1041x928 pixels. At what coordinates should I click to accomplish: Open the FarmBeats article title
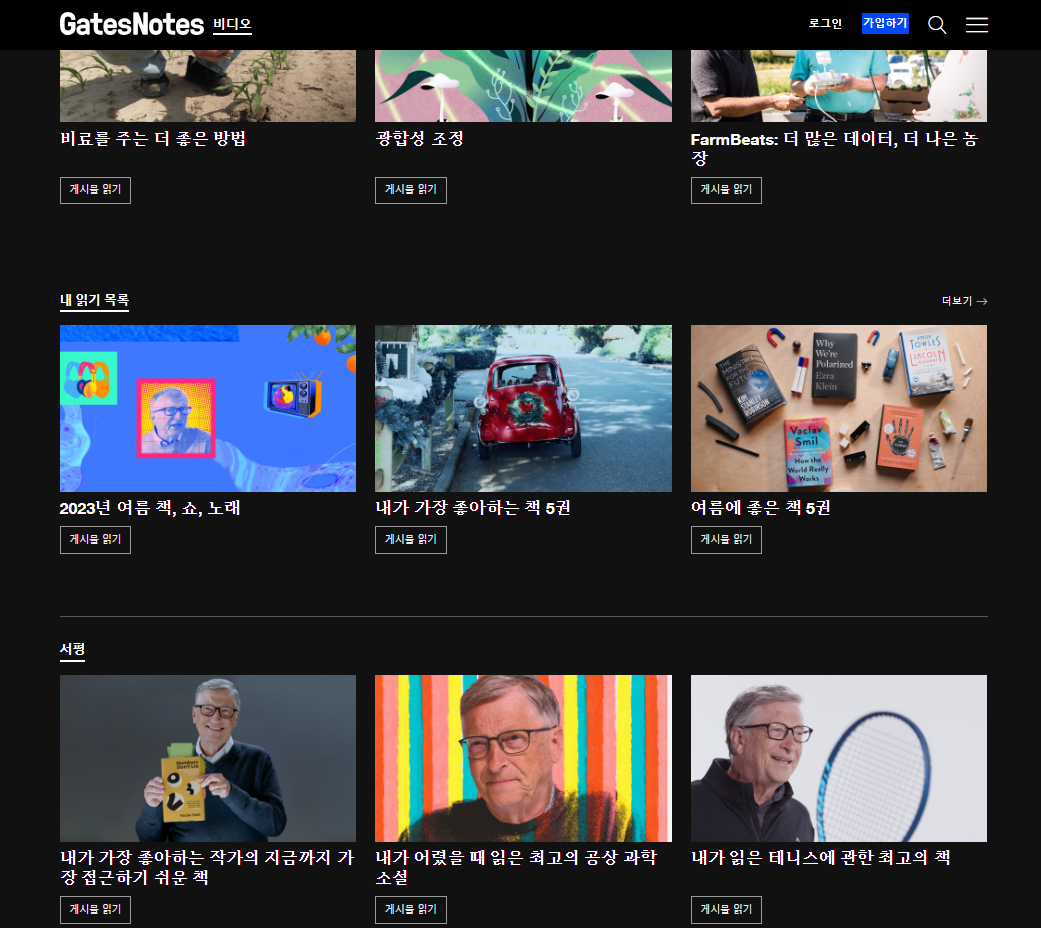click(x=833, y=148)
